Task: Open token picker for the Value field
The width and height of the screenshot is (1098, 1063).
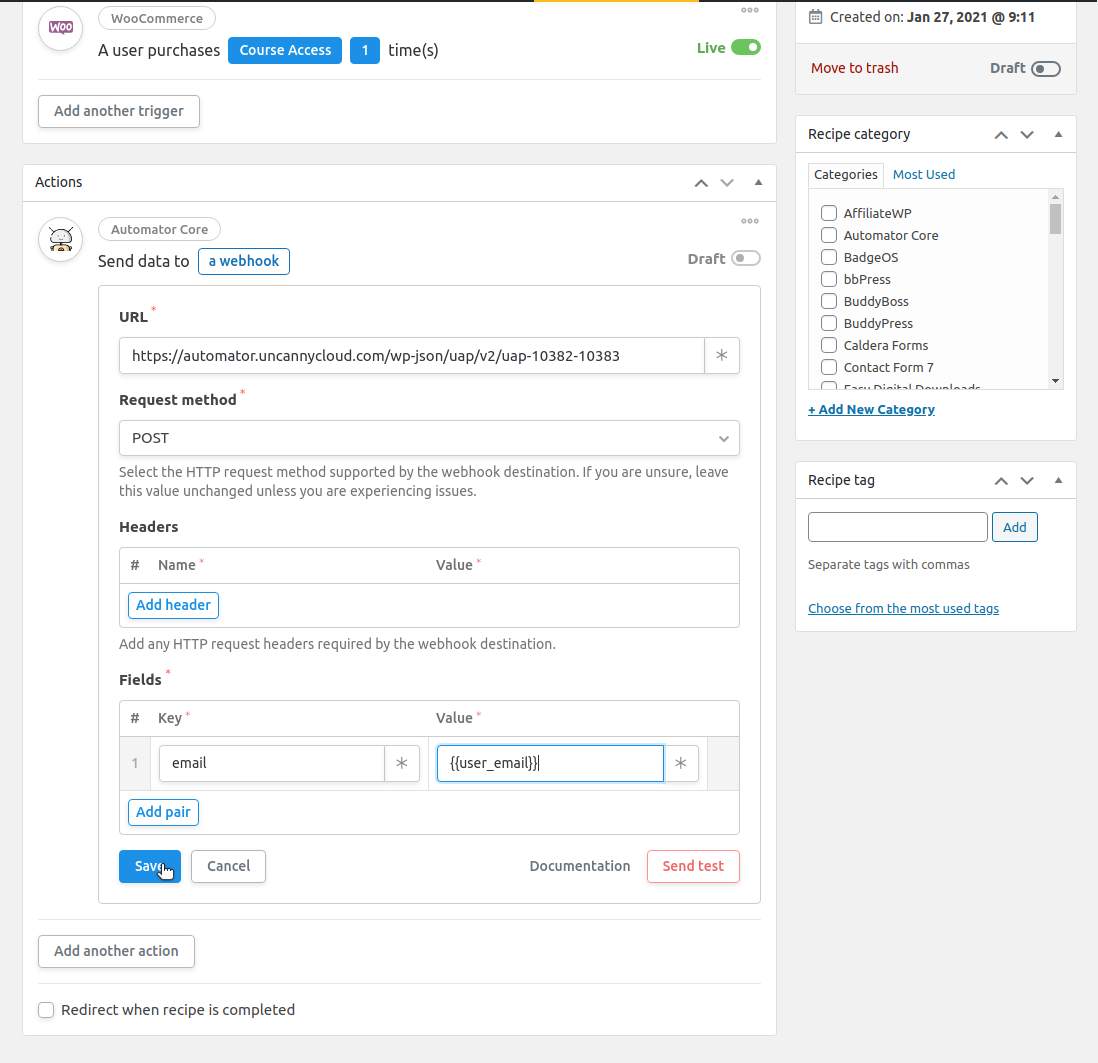Action: tap(681, 763)
